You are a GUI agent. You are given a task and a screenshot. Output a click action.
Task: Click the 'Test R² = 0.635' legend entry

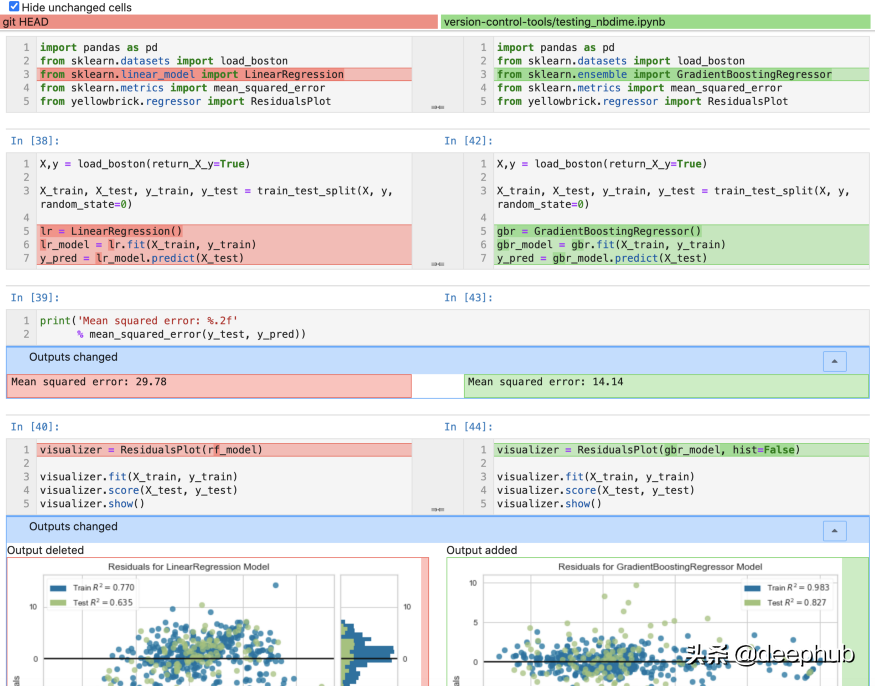[92, 602]
